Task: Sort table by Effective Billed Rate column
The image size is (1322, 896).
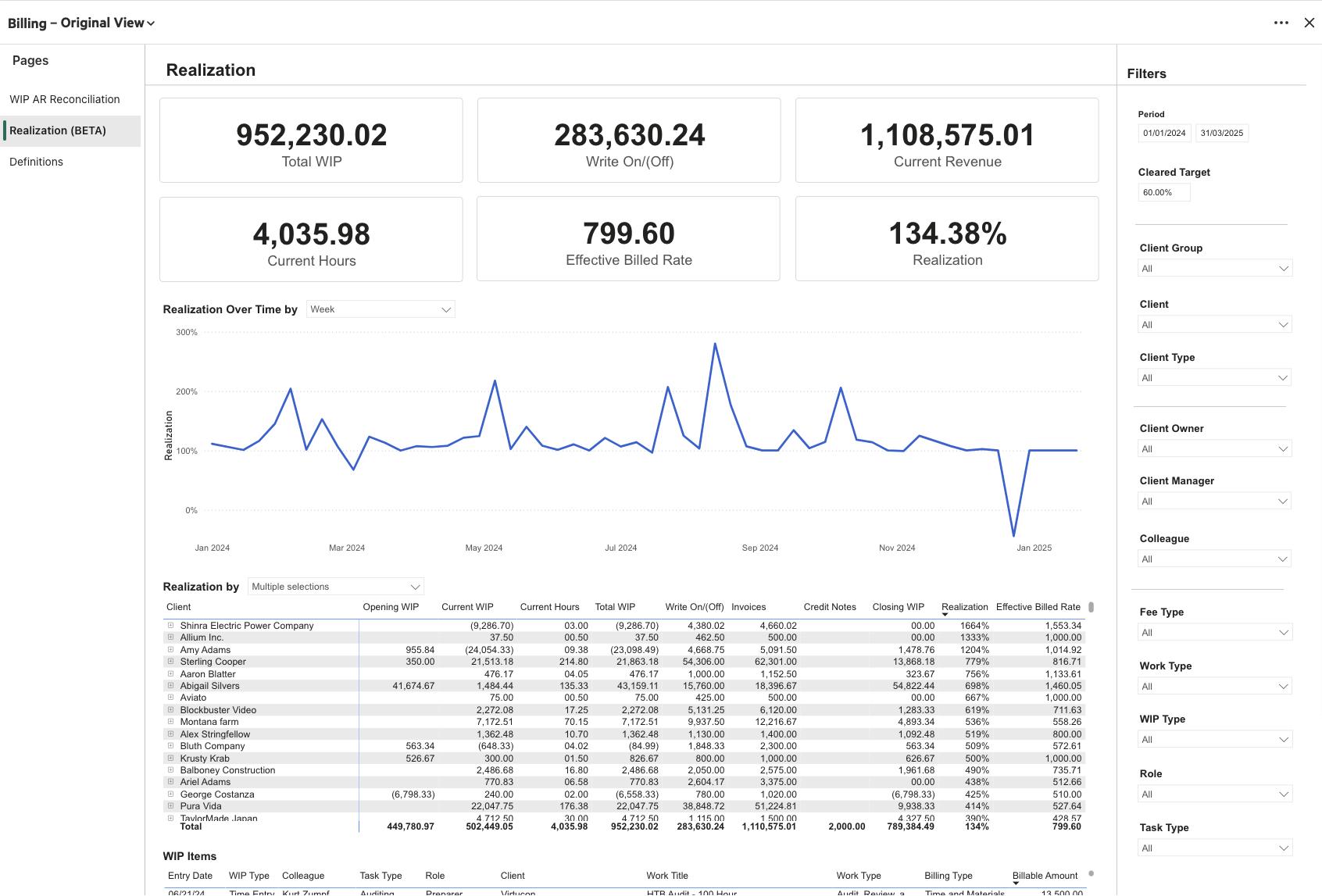Action: pyautogui.click(x=1038, y=607)
